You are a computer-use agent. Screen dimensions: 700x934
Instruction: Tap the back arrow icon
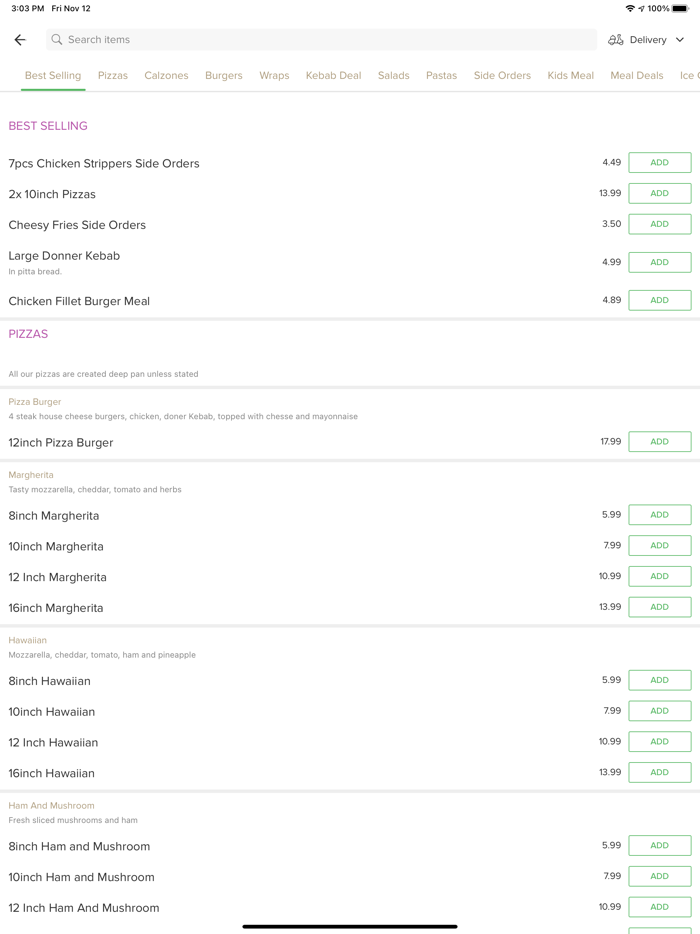[20, 40]
